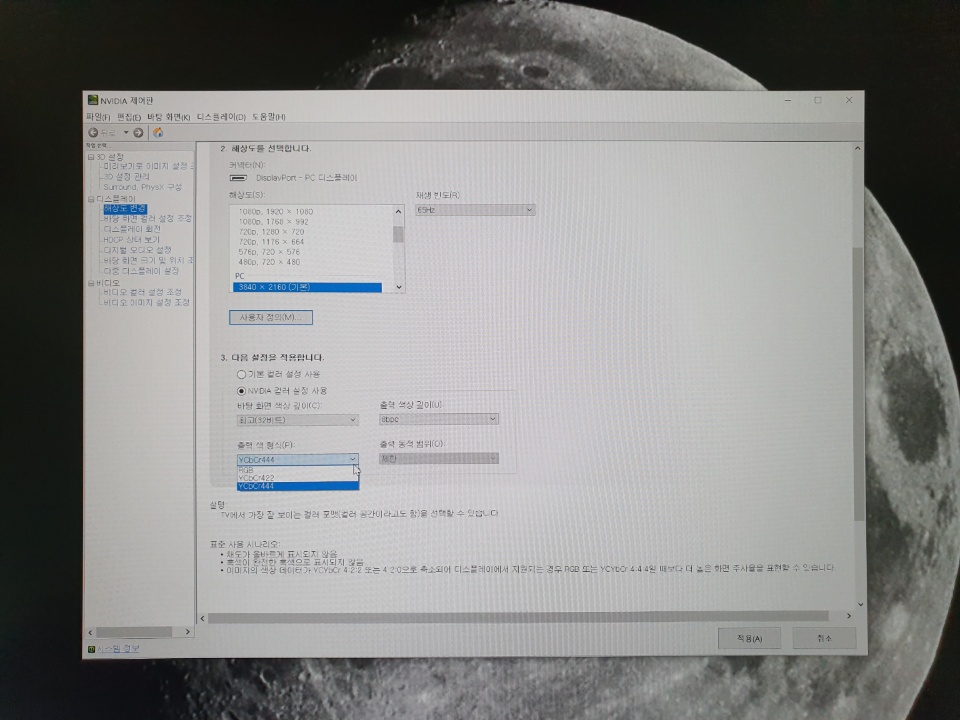Open the 도움말(H) menu
This screenshot has height=720, width=960.
[269, 117]
